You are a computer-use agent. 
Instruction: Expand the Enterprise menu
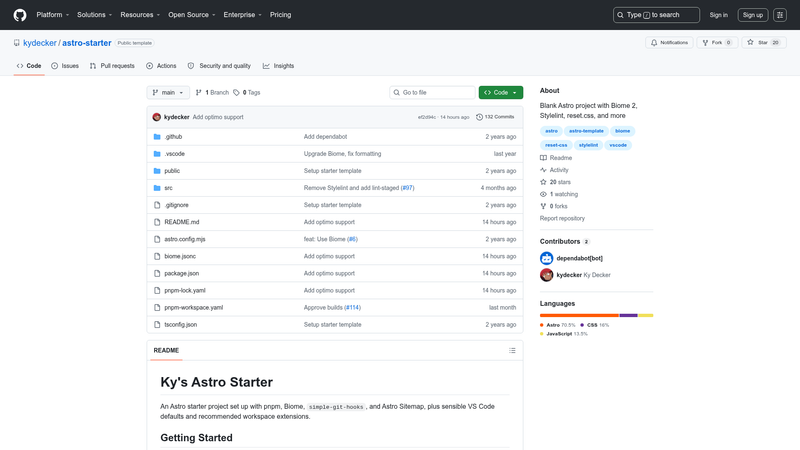[242, 15]
